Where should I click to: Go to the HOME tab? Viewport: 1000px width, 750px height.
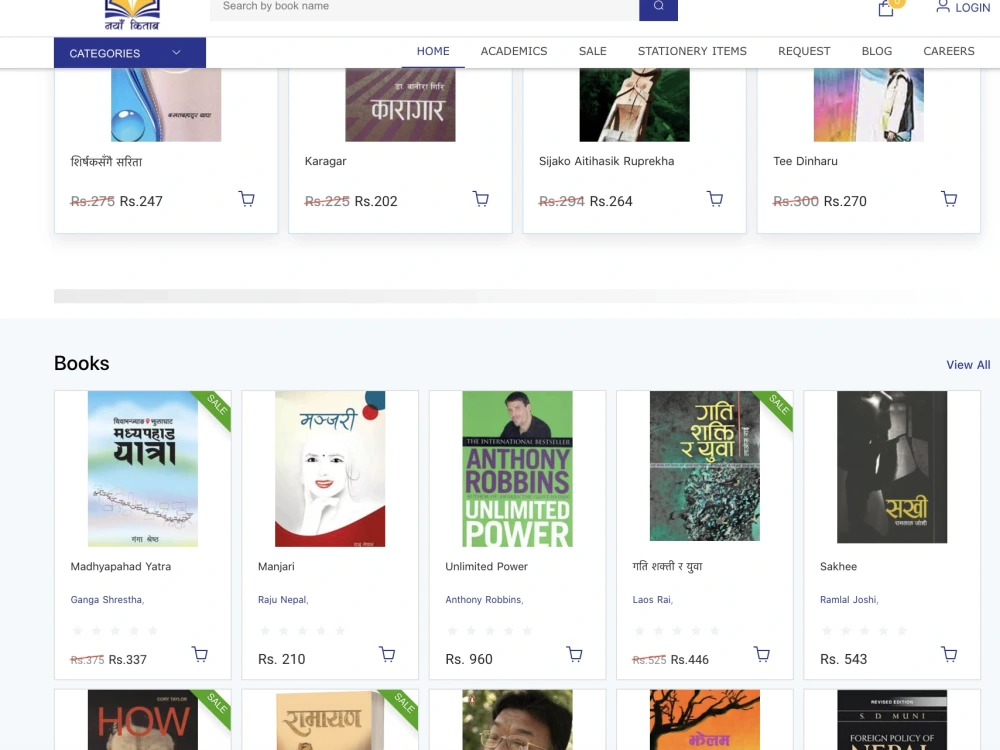[433, 51]
